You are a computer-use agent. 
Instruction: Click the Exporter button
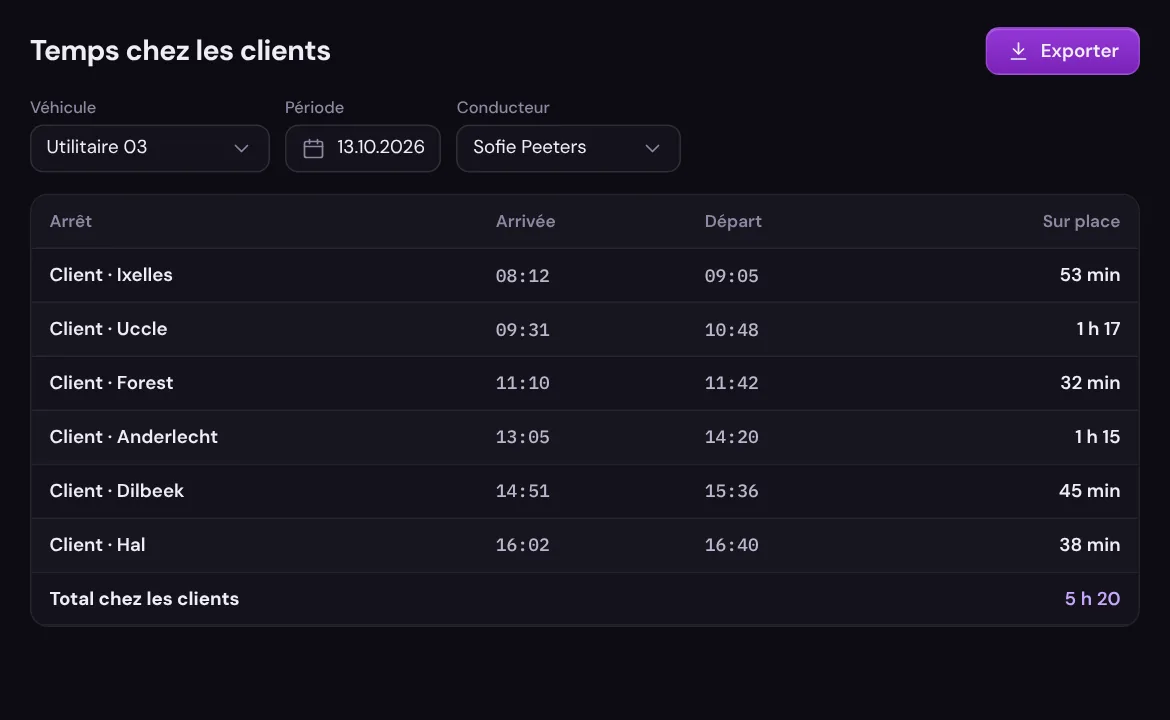point(1062,51)
